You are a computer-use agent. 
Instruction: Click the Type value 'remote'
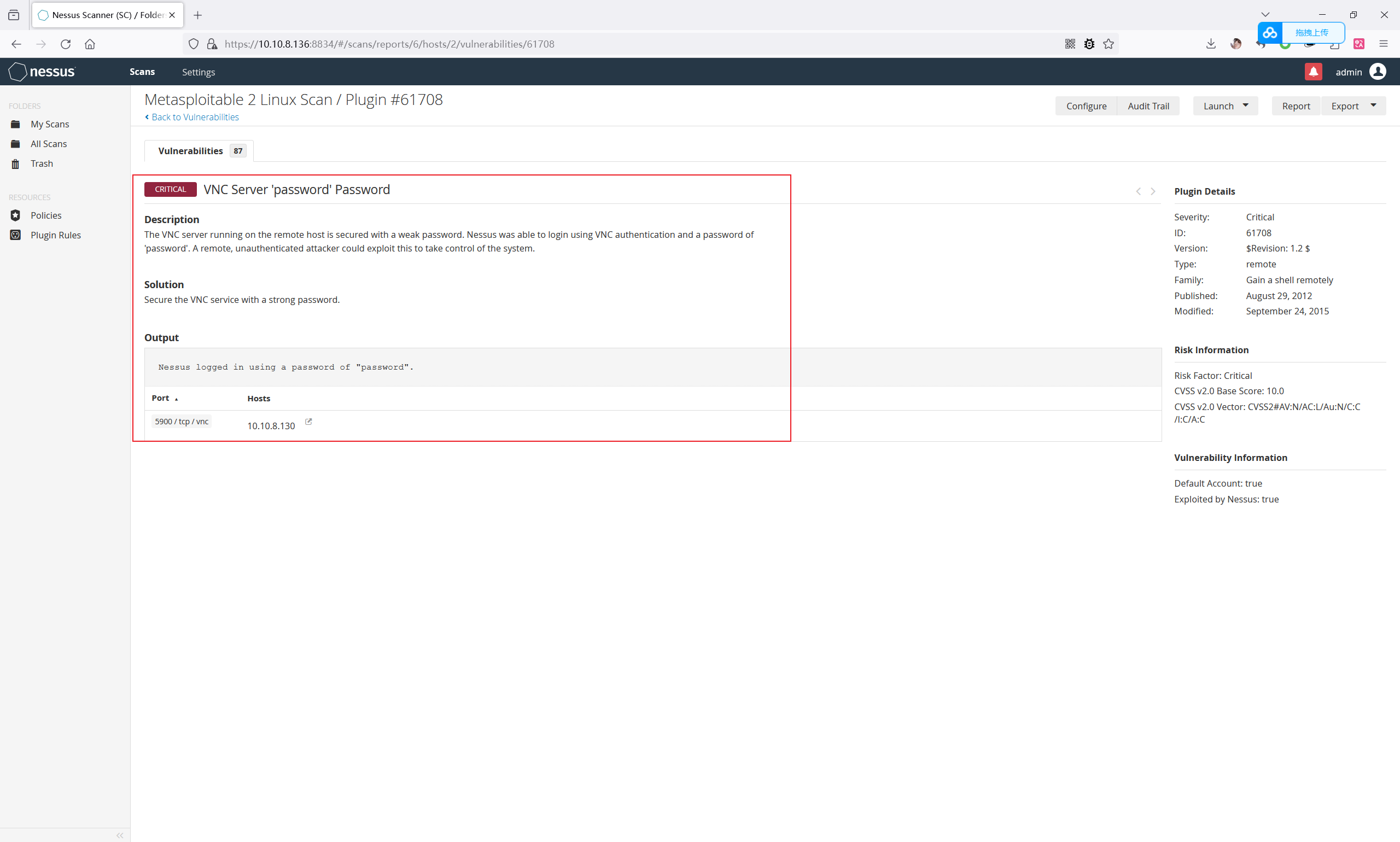[1261, 264]
